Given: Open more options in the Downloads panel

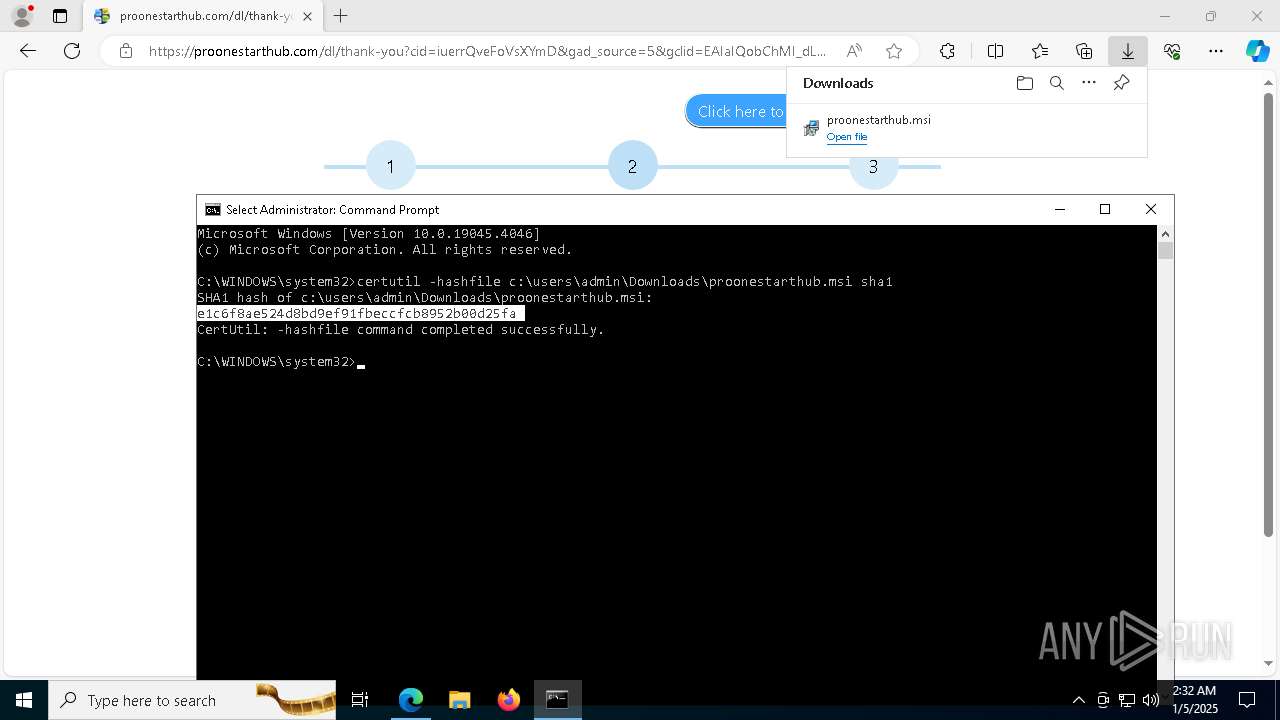Looking at the screenshot, I should (1089, 83).
